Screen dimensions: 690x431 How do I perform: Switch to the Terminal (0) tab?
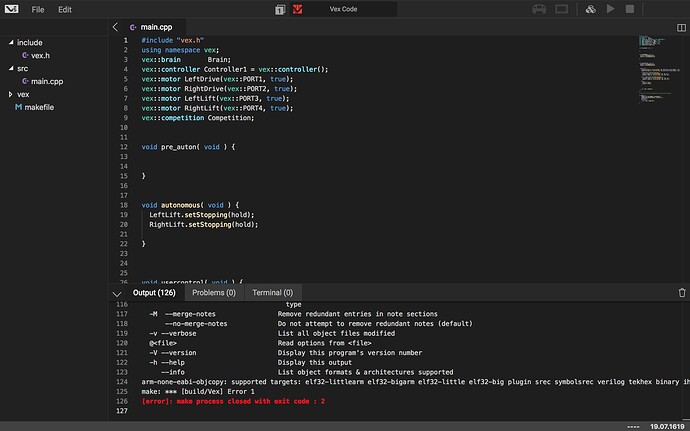[x=271, y=292]
